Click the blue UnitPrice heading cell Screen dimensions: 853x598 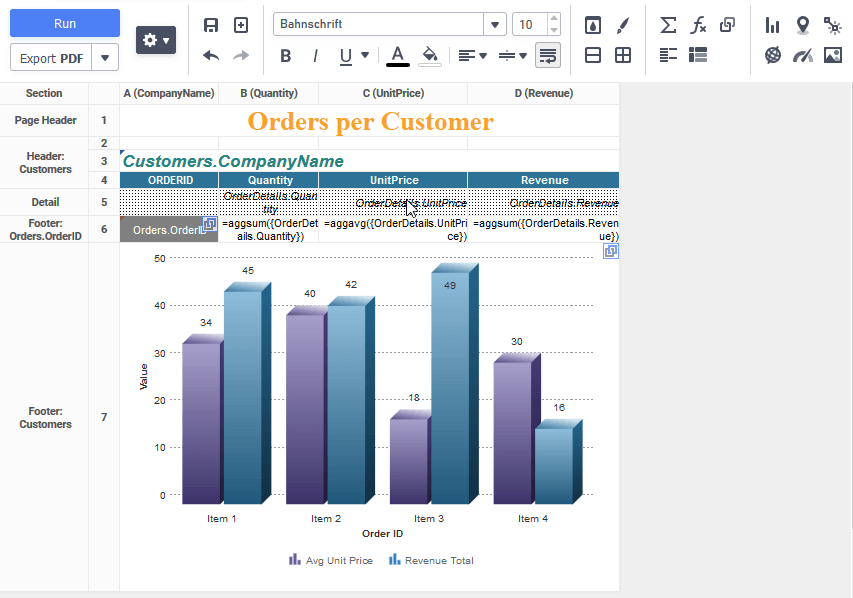[393, 180]
